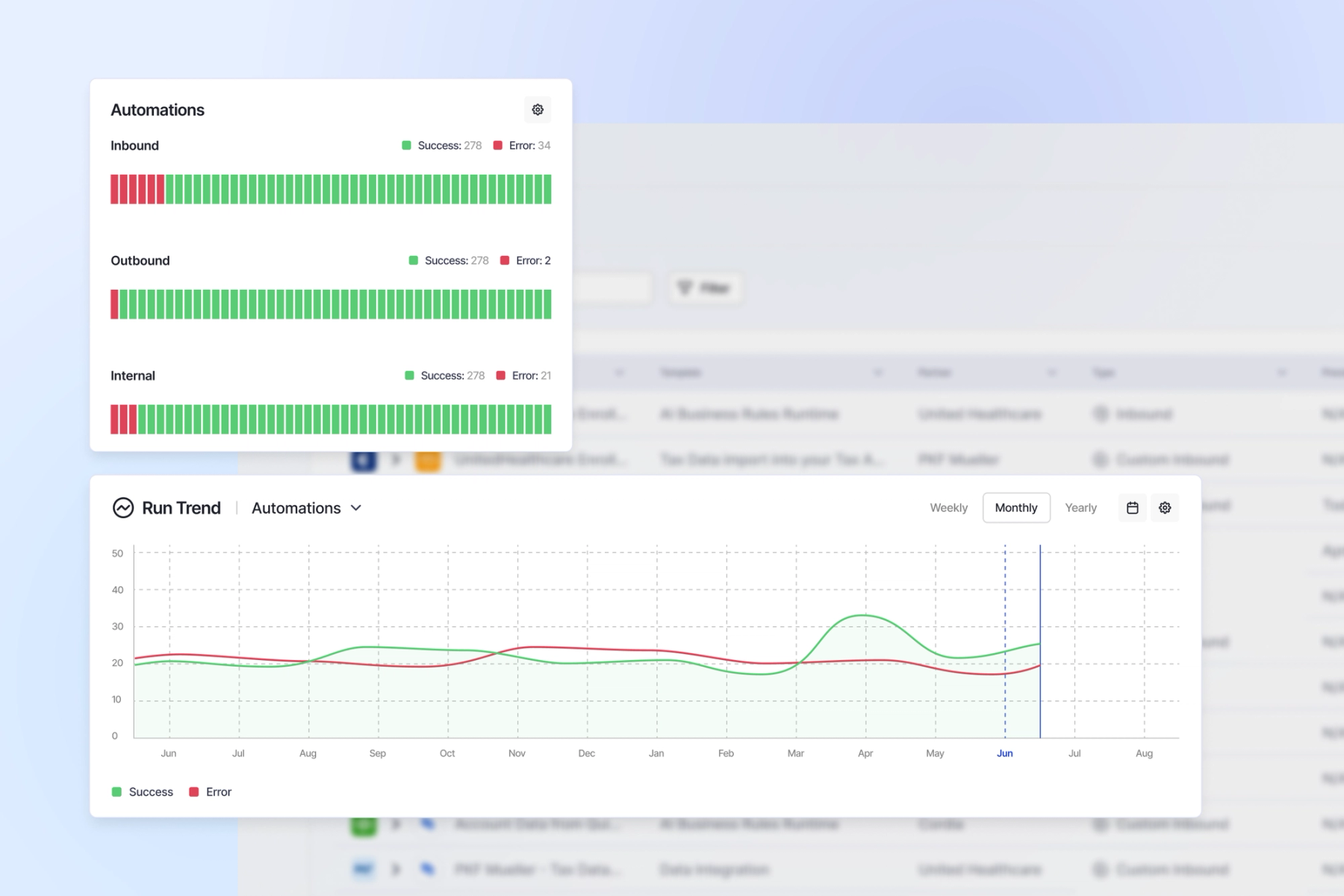Click the 'Outbound' section heading
This screenshot has width=1344, height=896.
pyautogui.click(x=140, y=261)
